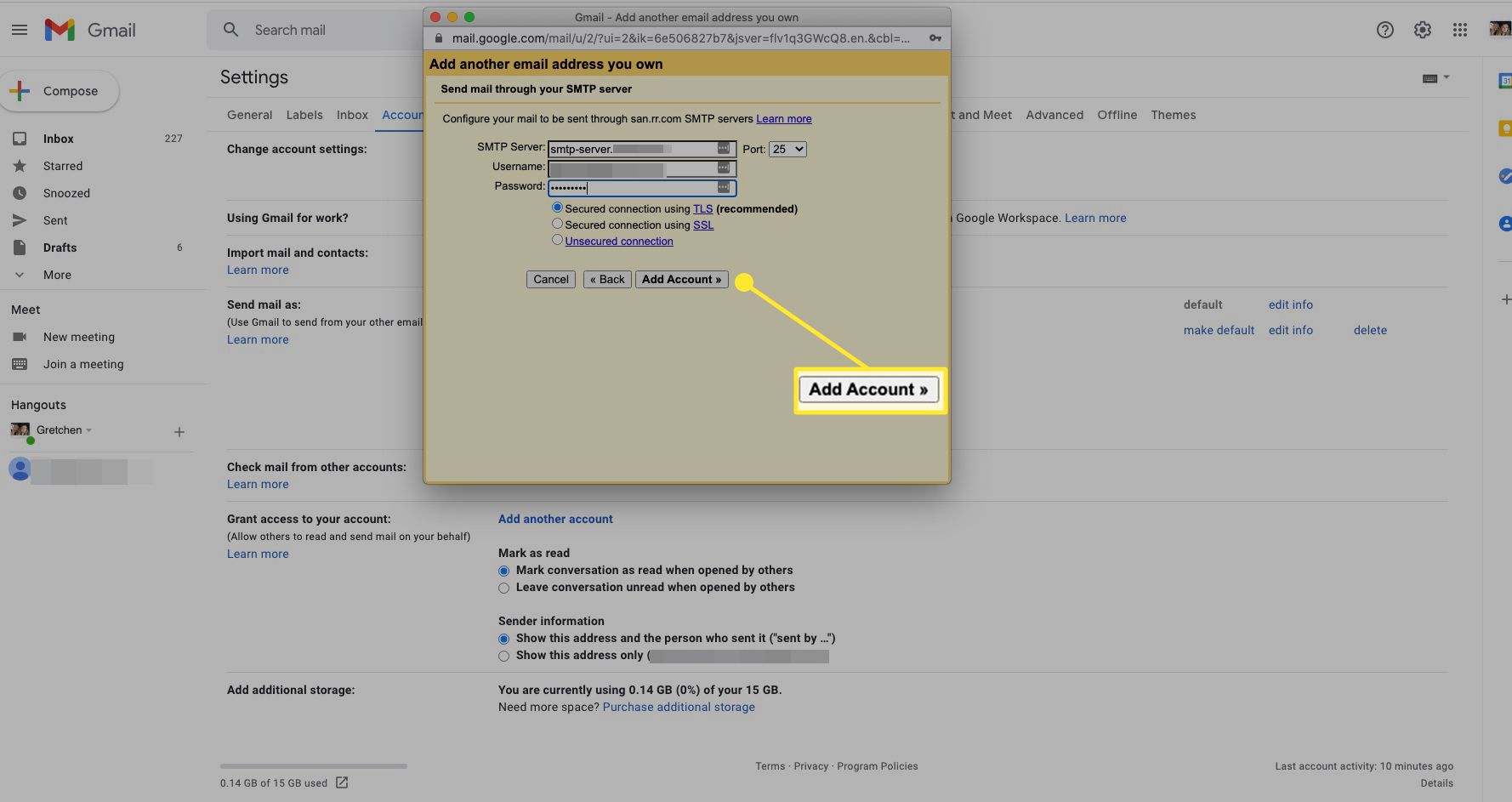Click the storage usage progress bar
Image resolution: width=1512 pixels, height=802 pixels.
[x=313, y=766]
